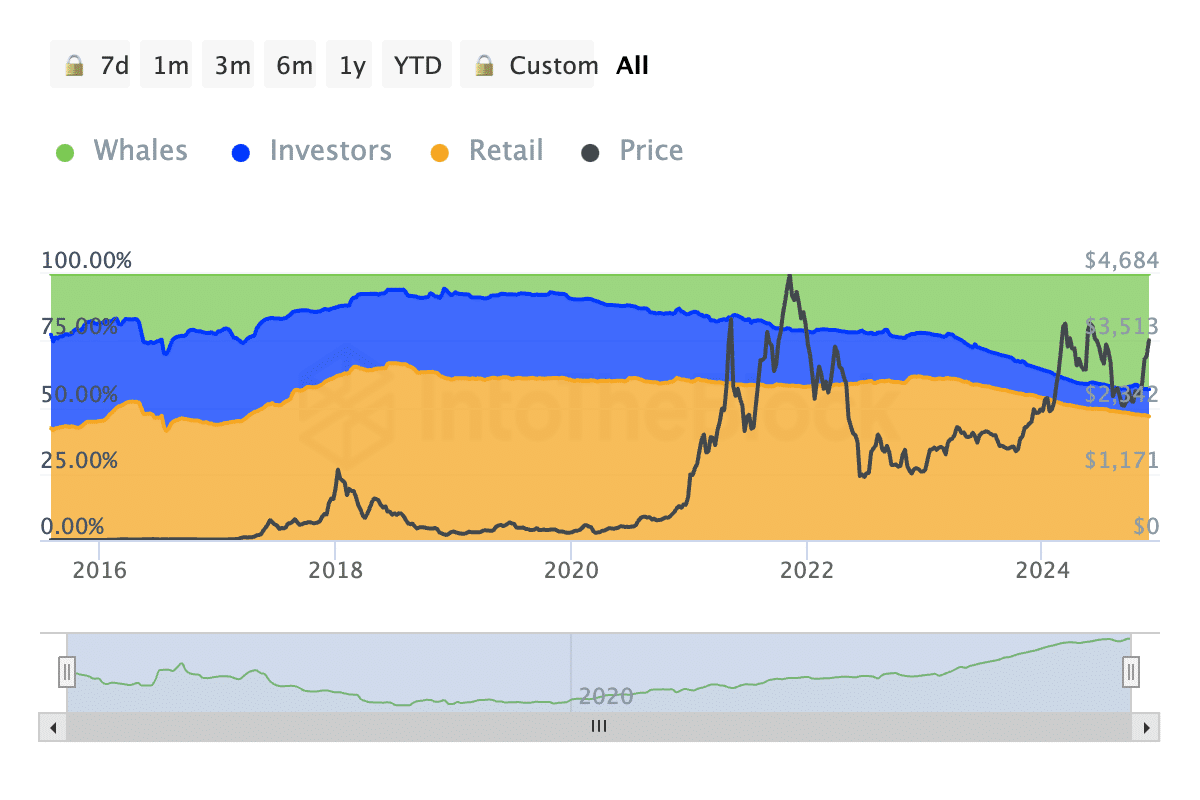Viewport: 1200px width, 800px height.
Task: Click the left arrow of the bottom scrollbar
Action: [x=51, y=728]
